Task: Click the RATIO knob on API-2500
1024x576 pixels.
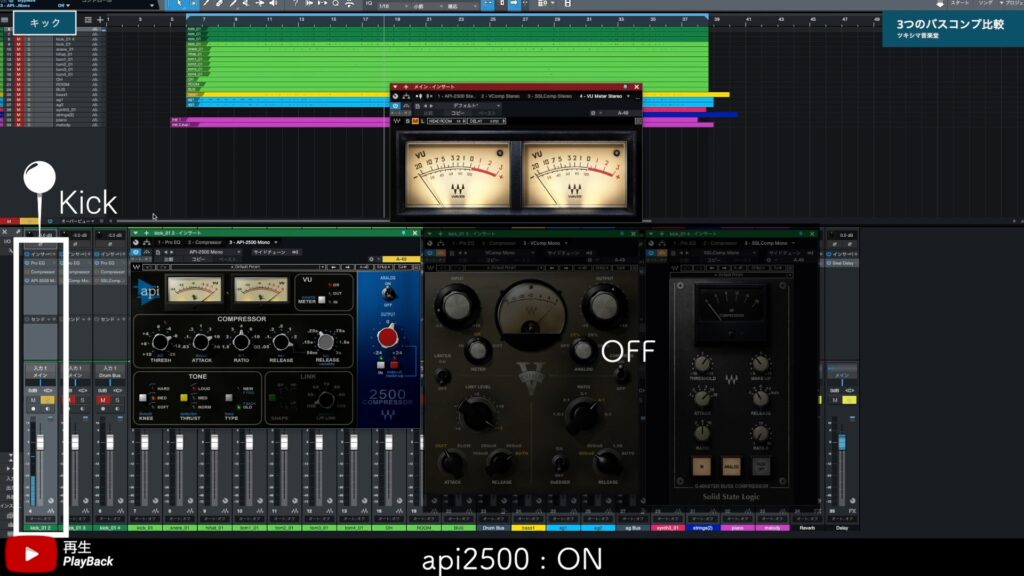Action: point(241,342)
